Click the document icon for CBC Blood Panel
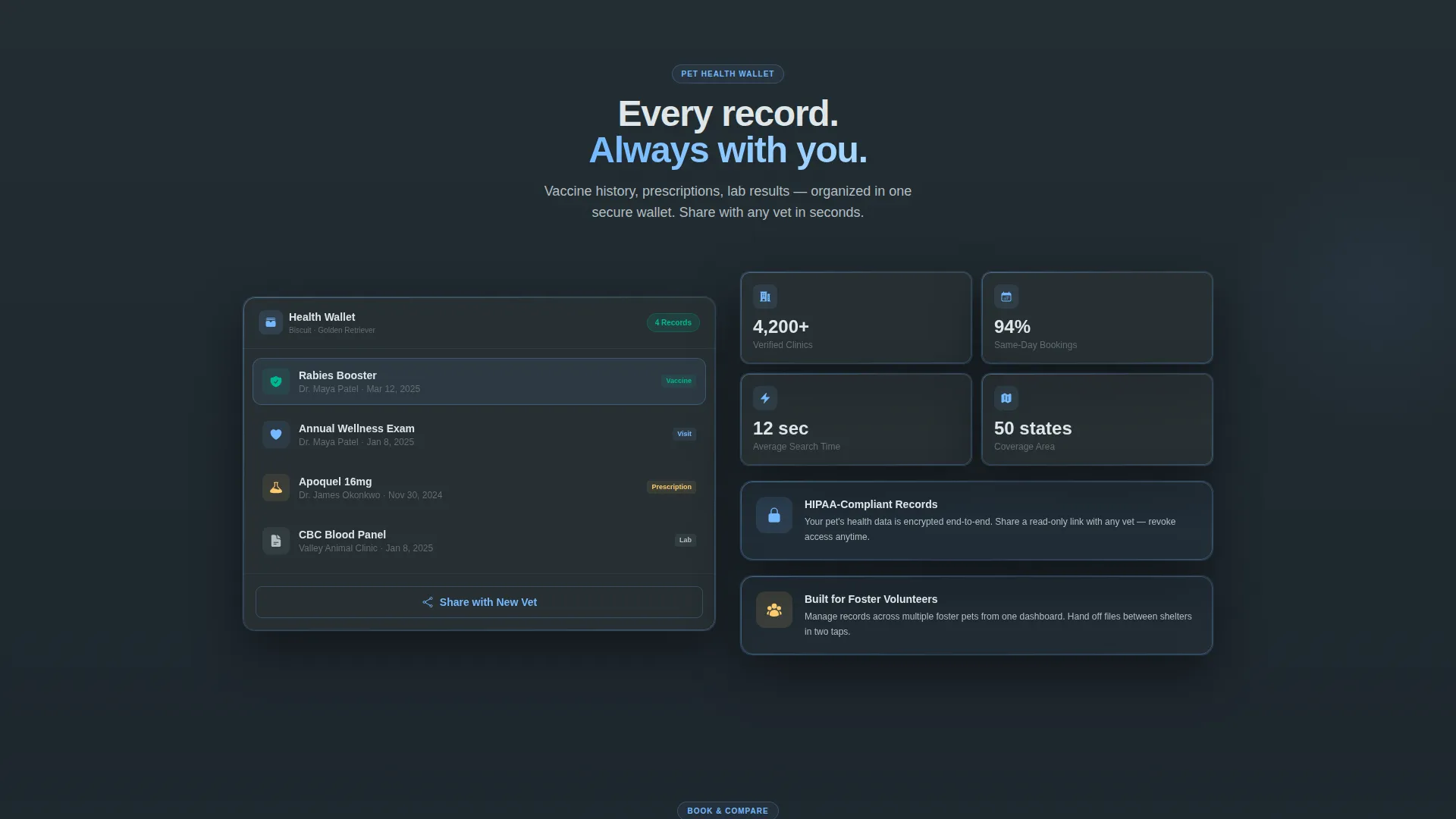Image resolution: width=1456 pixels, height=819 pixels. [x=276, y=541]
